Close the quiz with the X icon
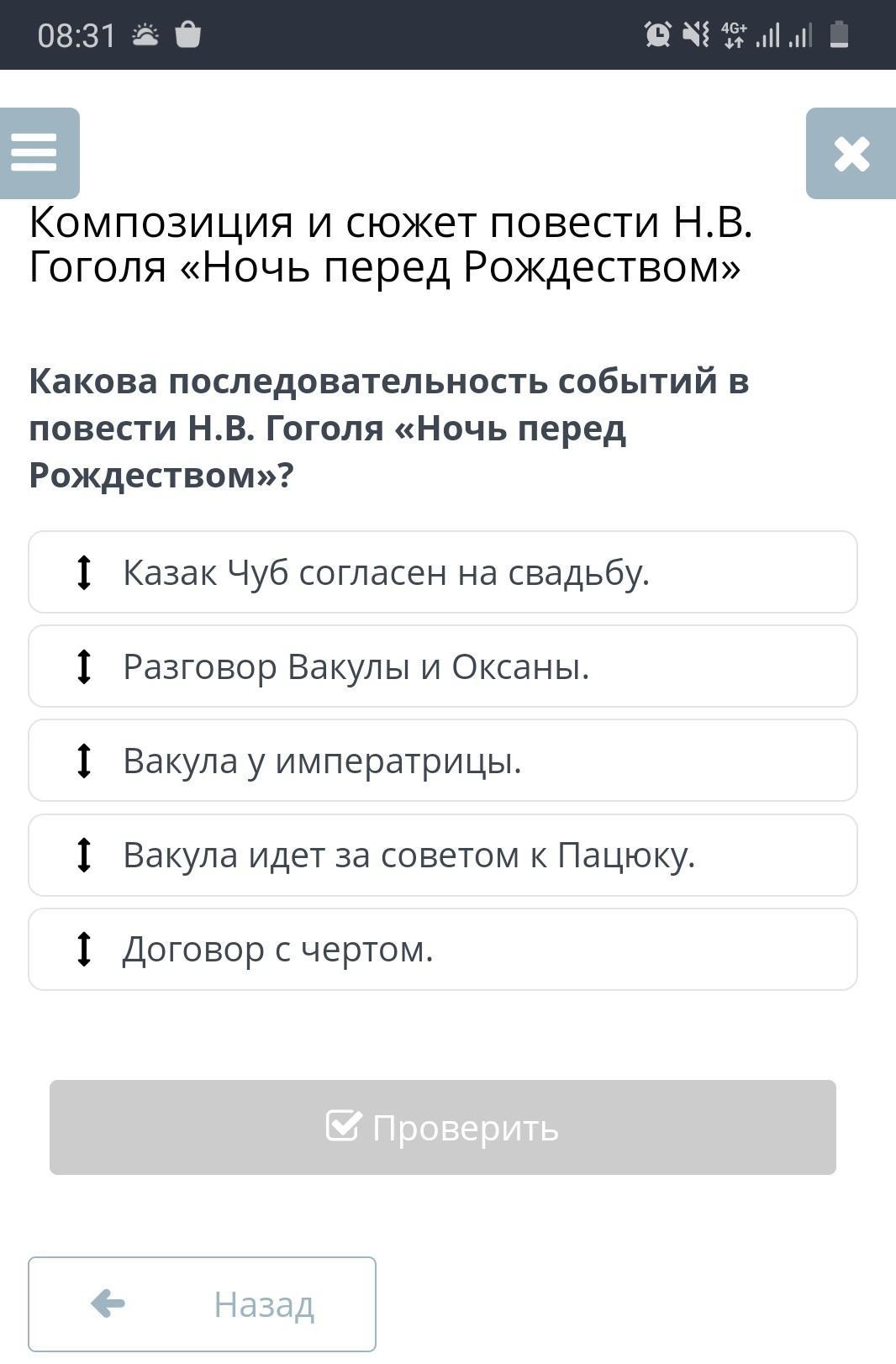This screenshot has width=896, height=1364. 851,153
